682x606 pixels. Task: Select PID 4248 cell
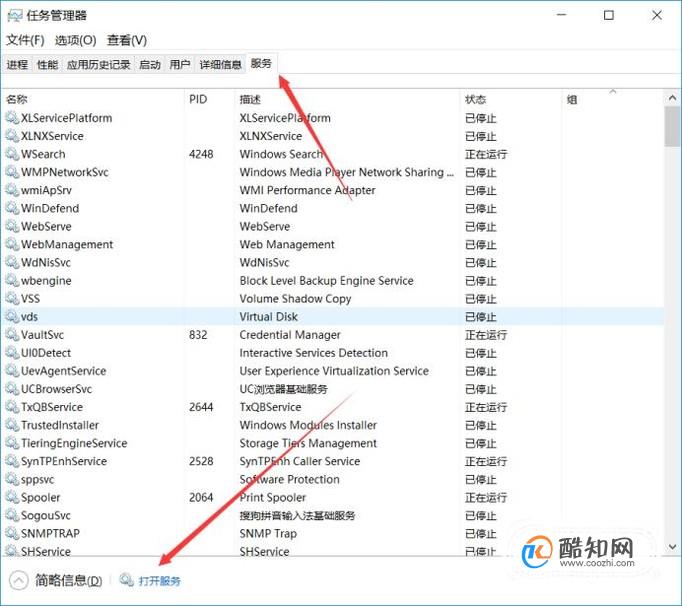point(201,154)
